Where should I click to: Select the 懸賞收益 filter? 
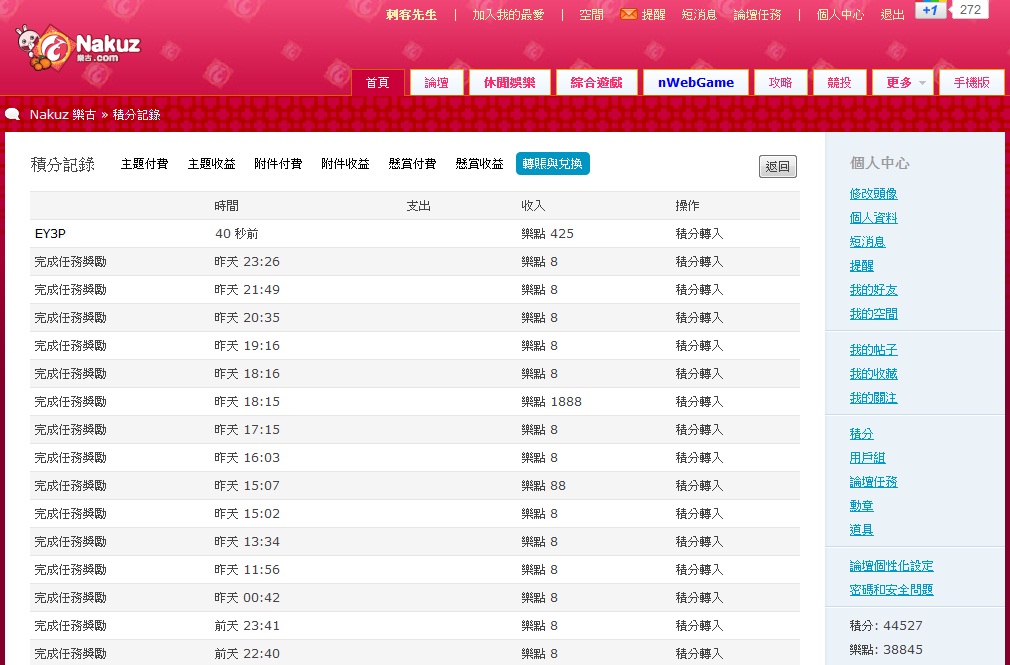(479, 164)
